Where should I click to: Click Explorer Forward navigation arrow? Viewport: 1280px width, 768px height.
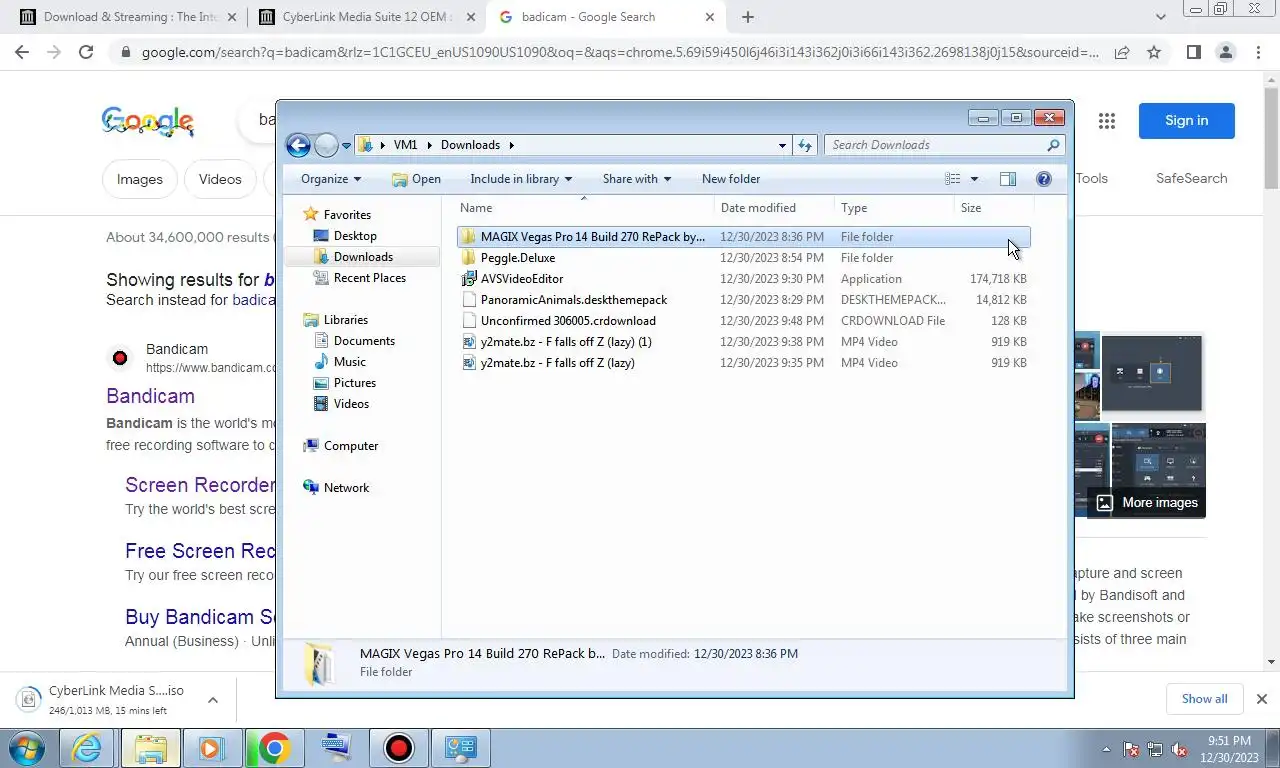coord(326,145)
